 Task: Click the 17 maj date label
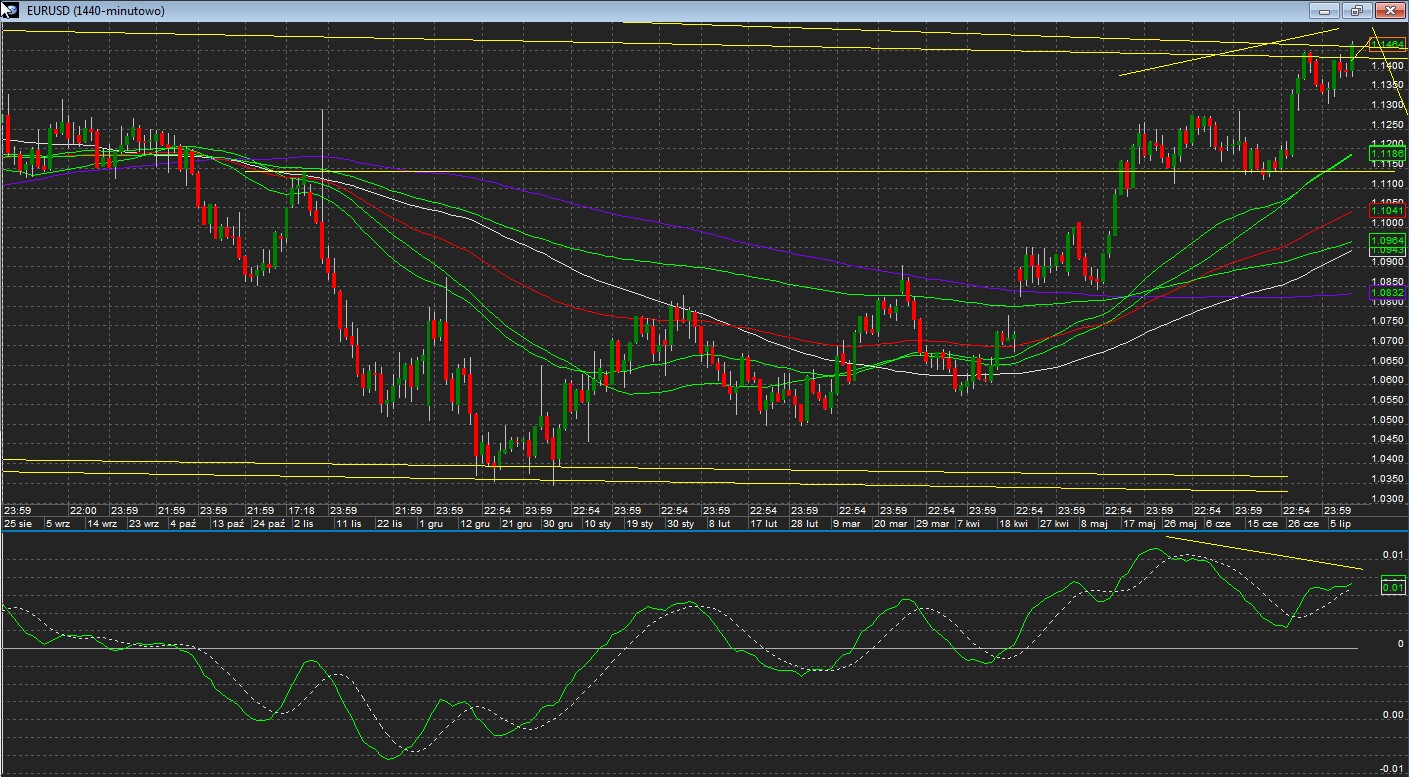coord(1138,523)
